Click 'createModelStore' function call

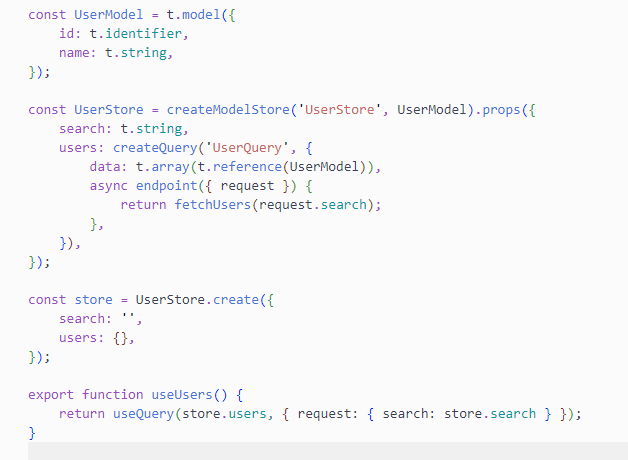(x=228, y=110)
